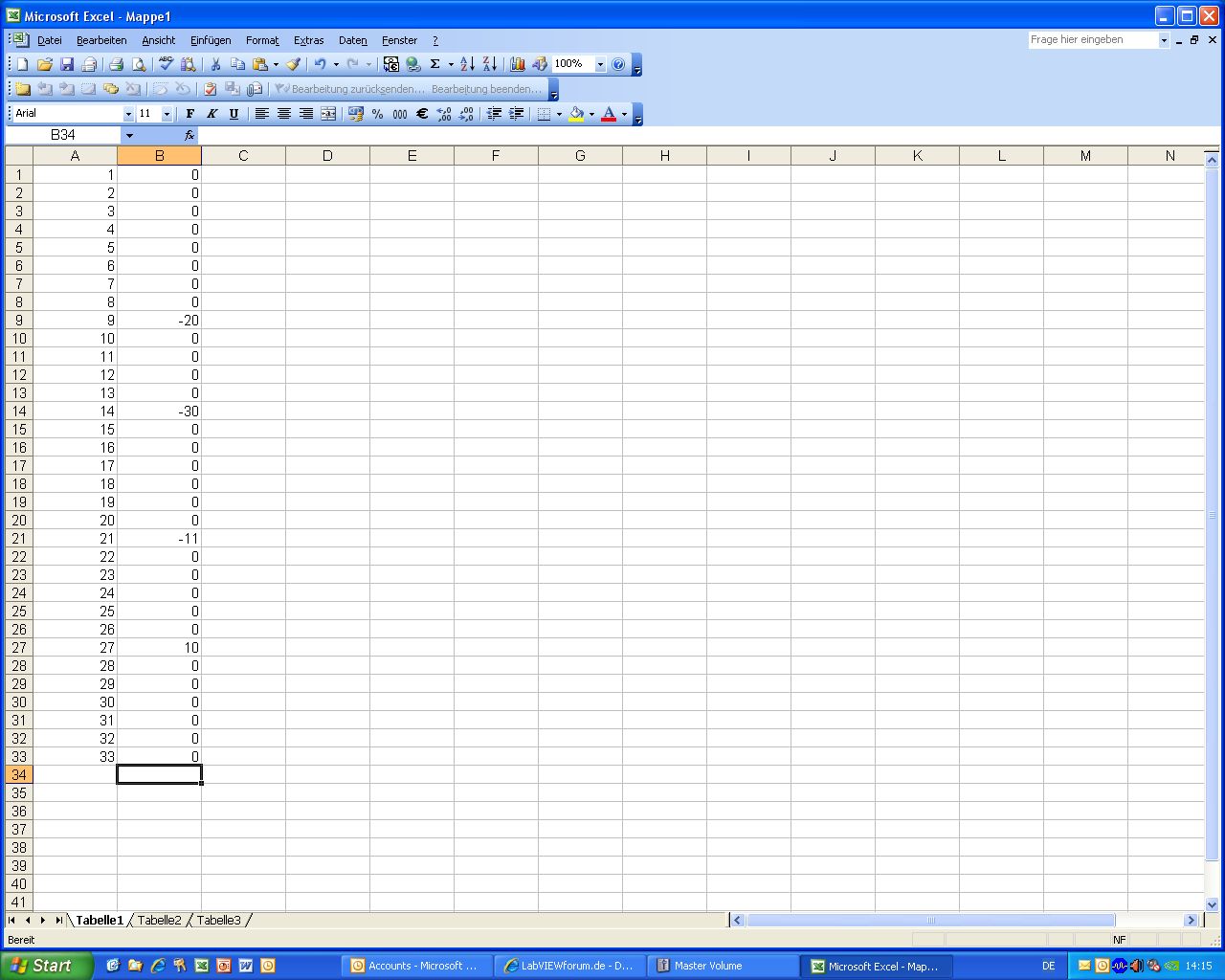The height and width of the screenshot is (980, 1225).
Task: Paste from the clipboard
Action: (x=259, y=64)
